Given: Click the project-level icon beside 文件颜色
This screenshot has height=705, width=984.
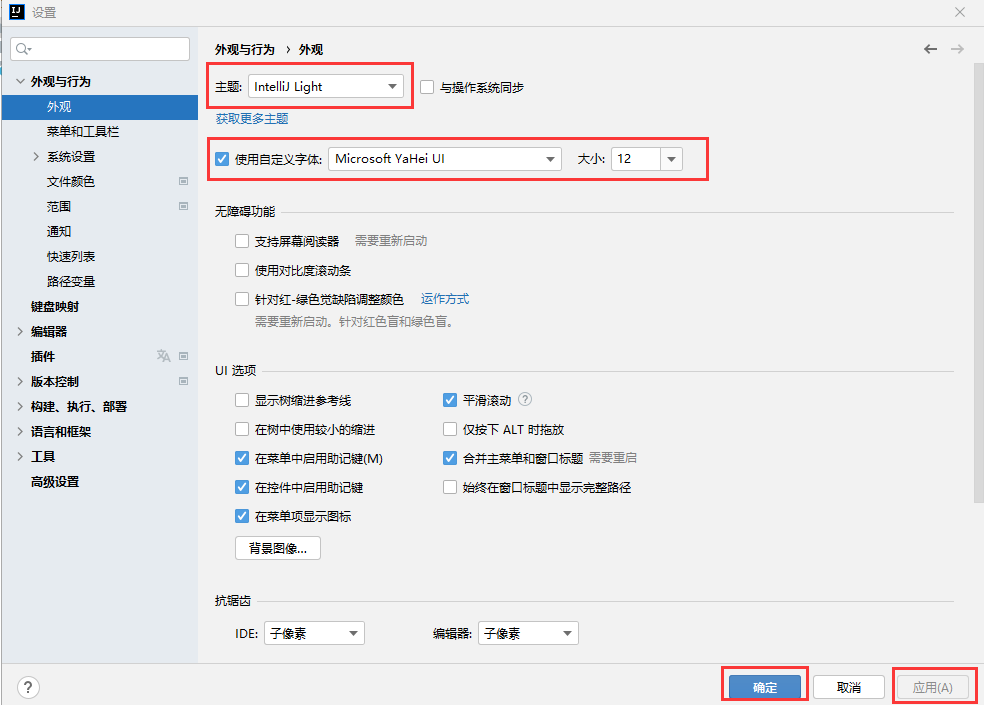Looking at the screenshot, I should coord(183,181).
